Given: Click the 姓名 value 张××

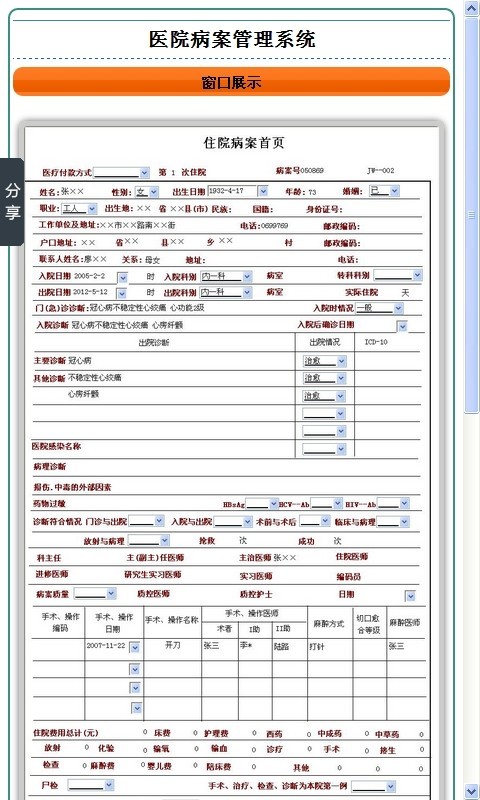Looking at the screenshot, I should click(72, 192).
